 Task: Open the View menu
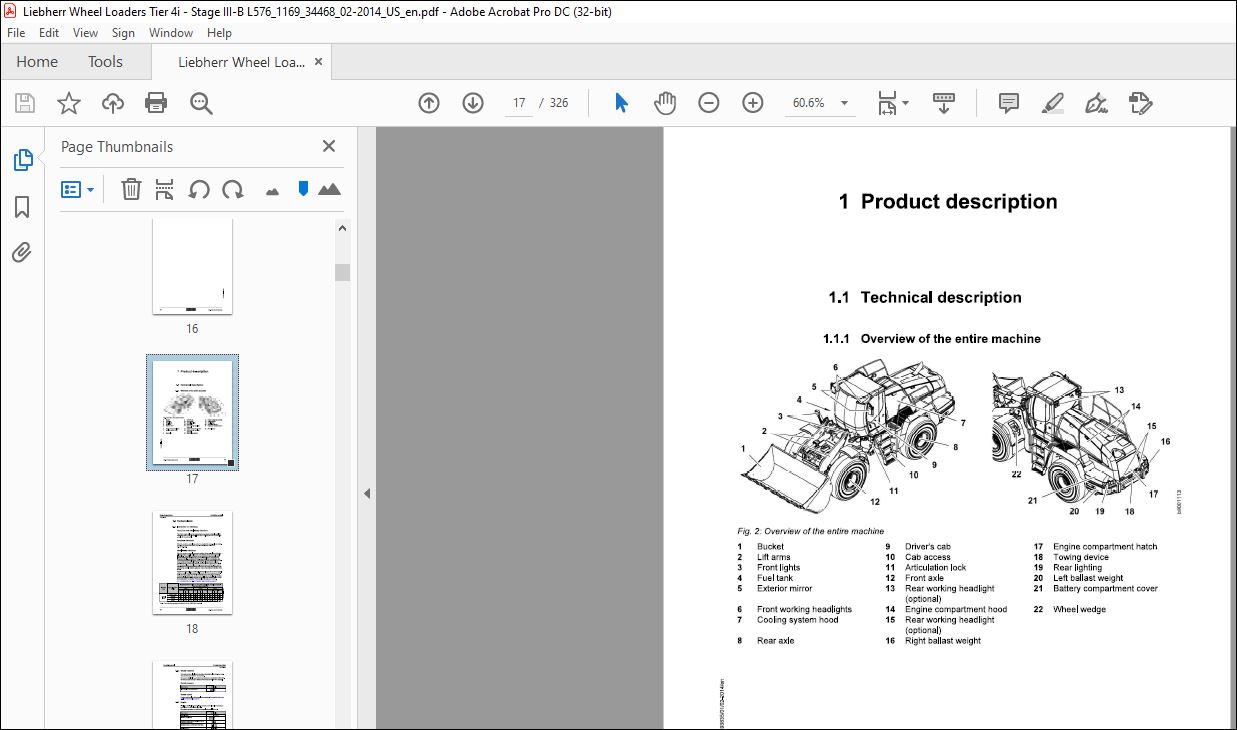tap(85, 33)
